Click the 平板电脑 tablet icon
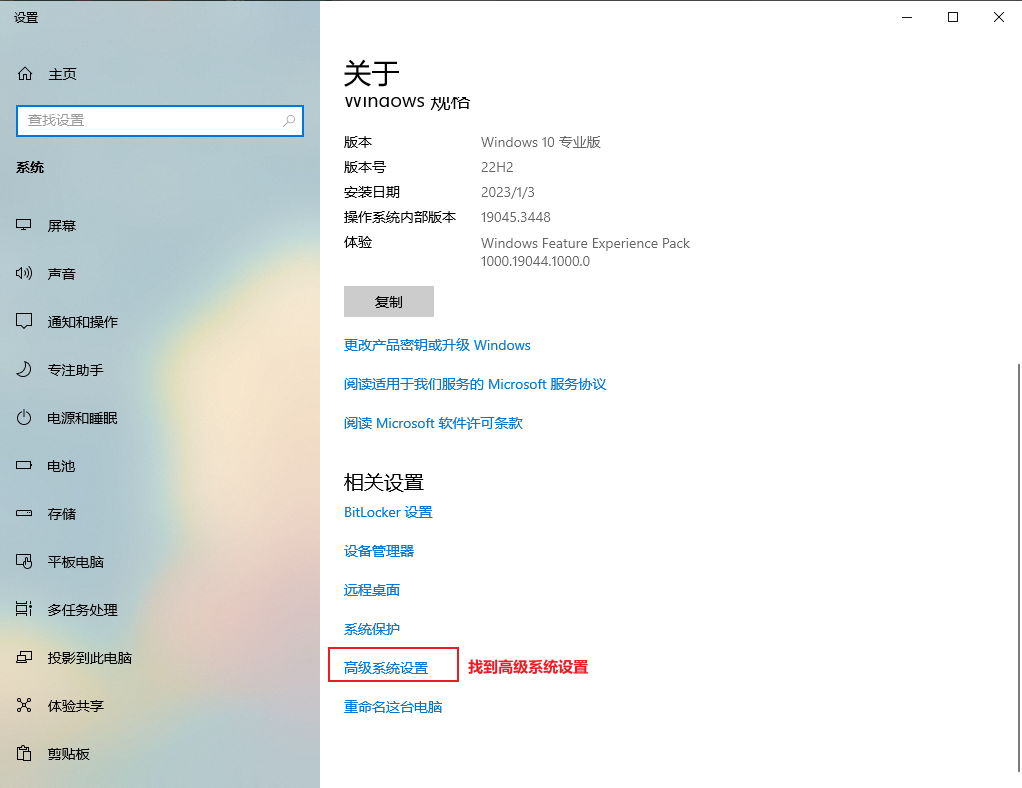Screen dimensions: 1022x788 point(23,561)
